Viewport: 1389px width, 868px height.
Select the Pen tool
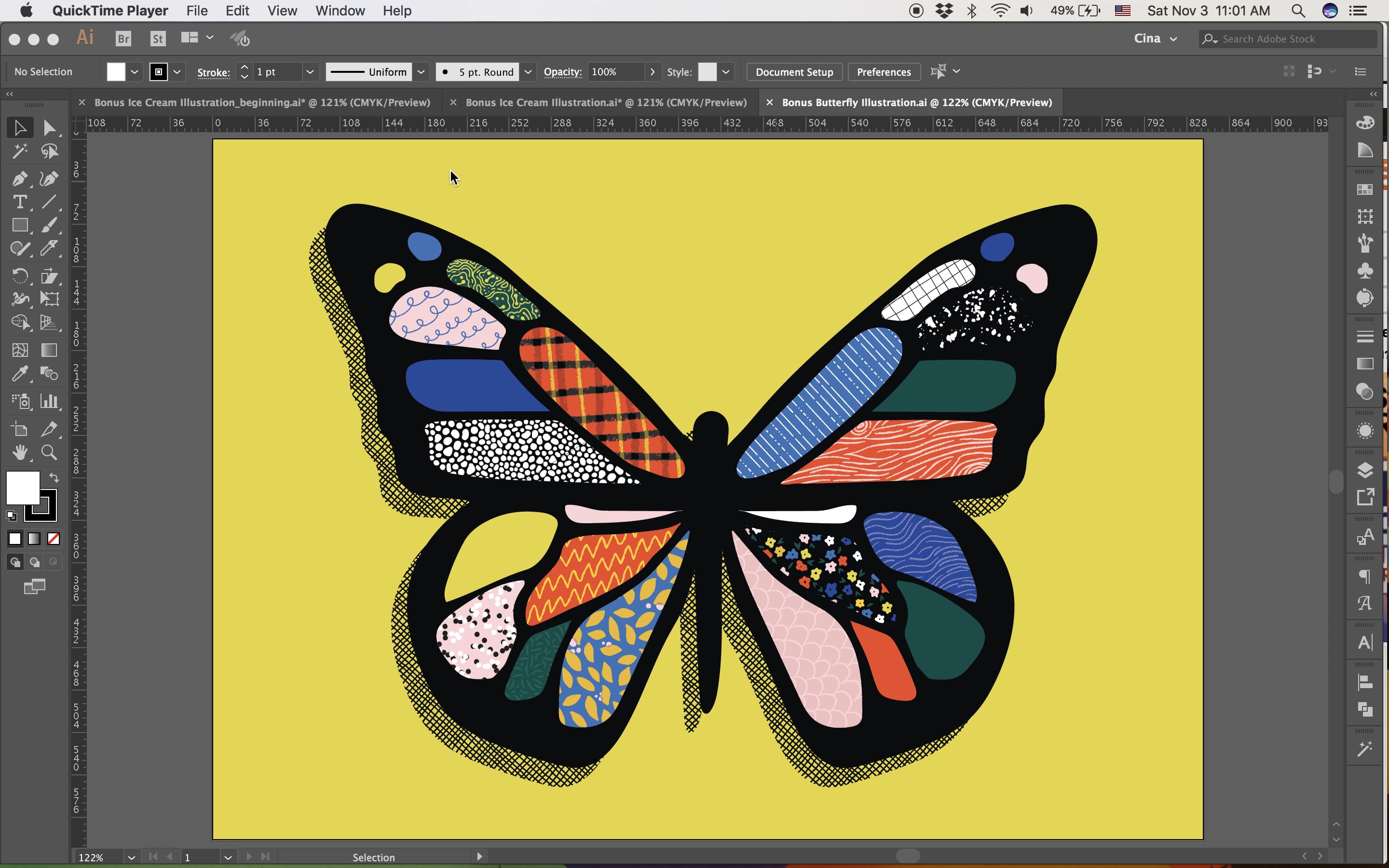pos(19,175)
